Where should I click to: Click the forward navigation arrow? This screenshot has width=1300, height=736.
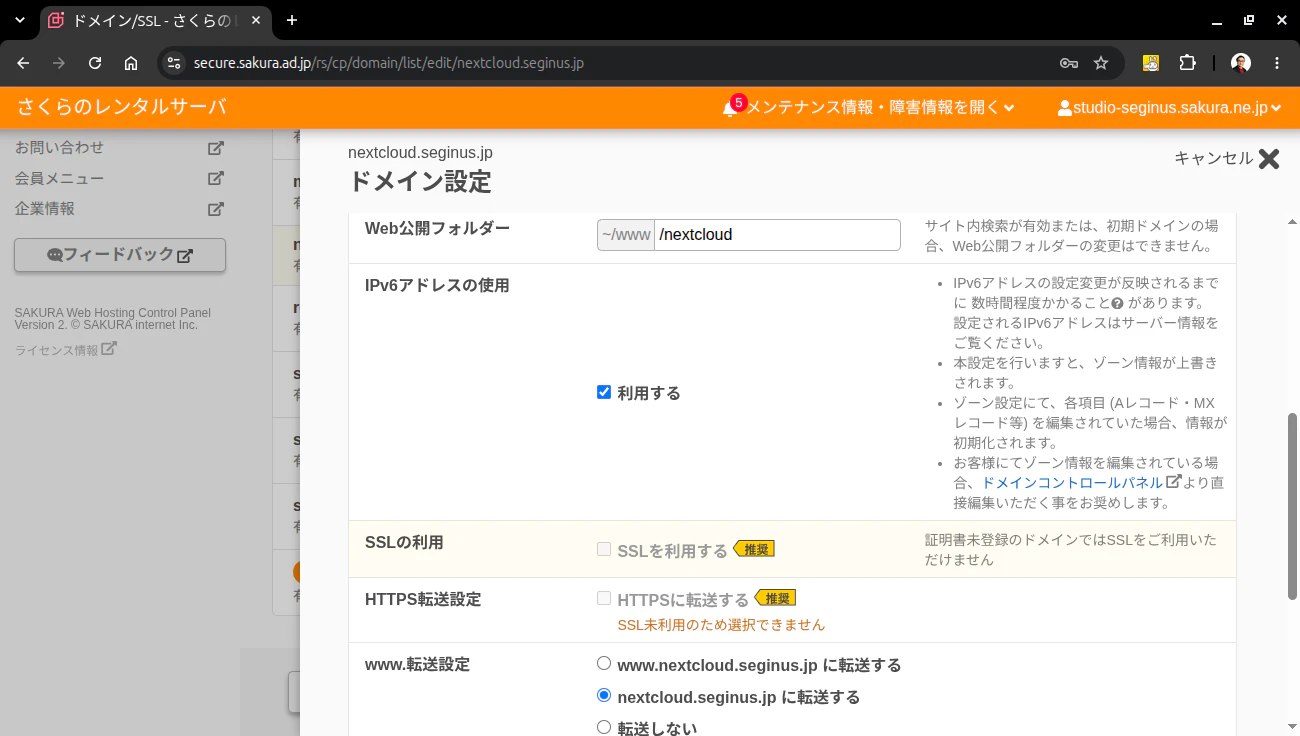[x=59, y=63]
